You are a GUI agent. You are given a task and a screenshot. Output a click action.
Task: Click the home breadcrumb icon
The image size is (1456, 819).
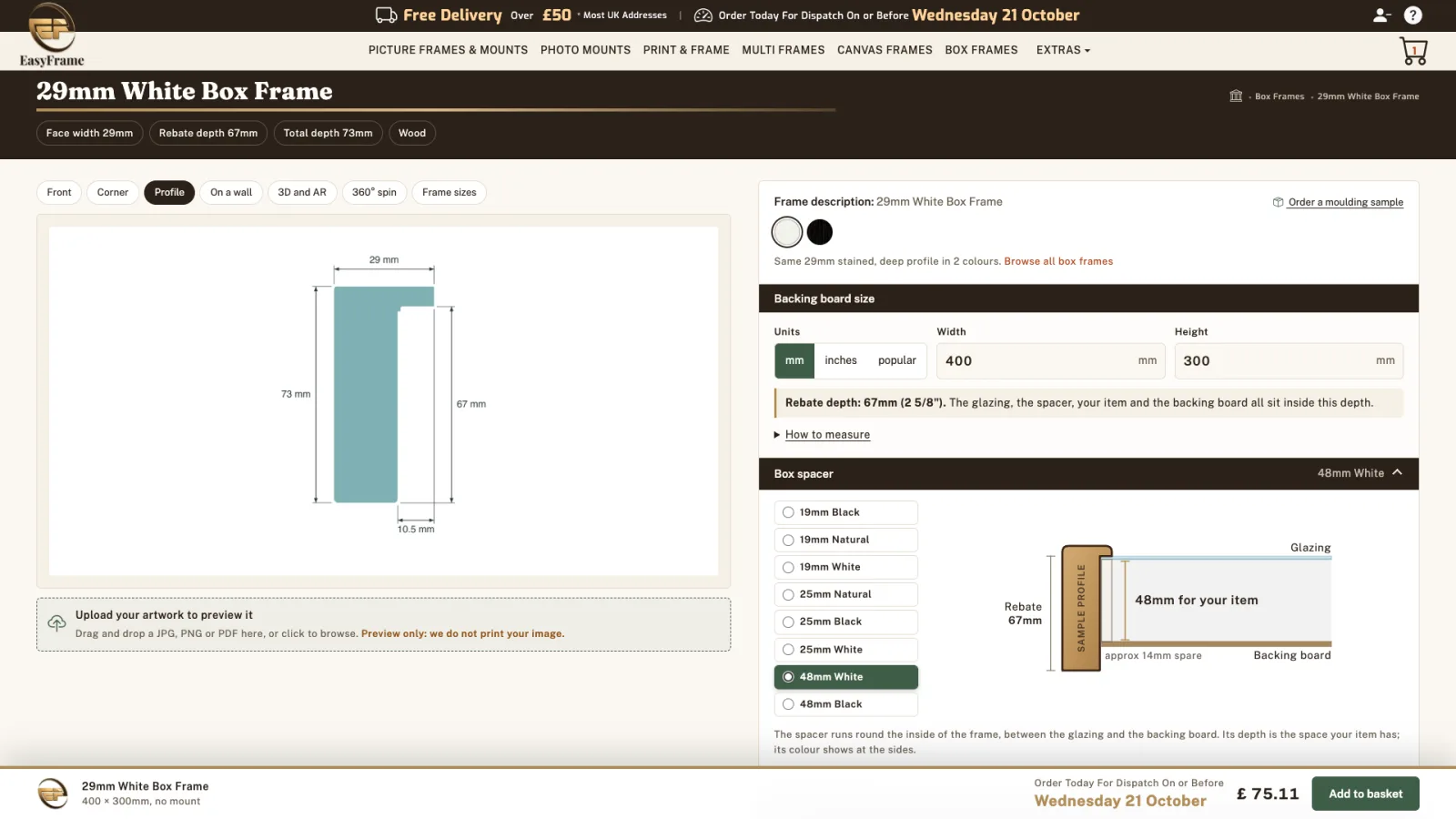pyautogui.click(x=1236, y=96)
